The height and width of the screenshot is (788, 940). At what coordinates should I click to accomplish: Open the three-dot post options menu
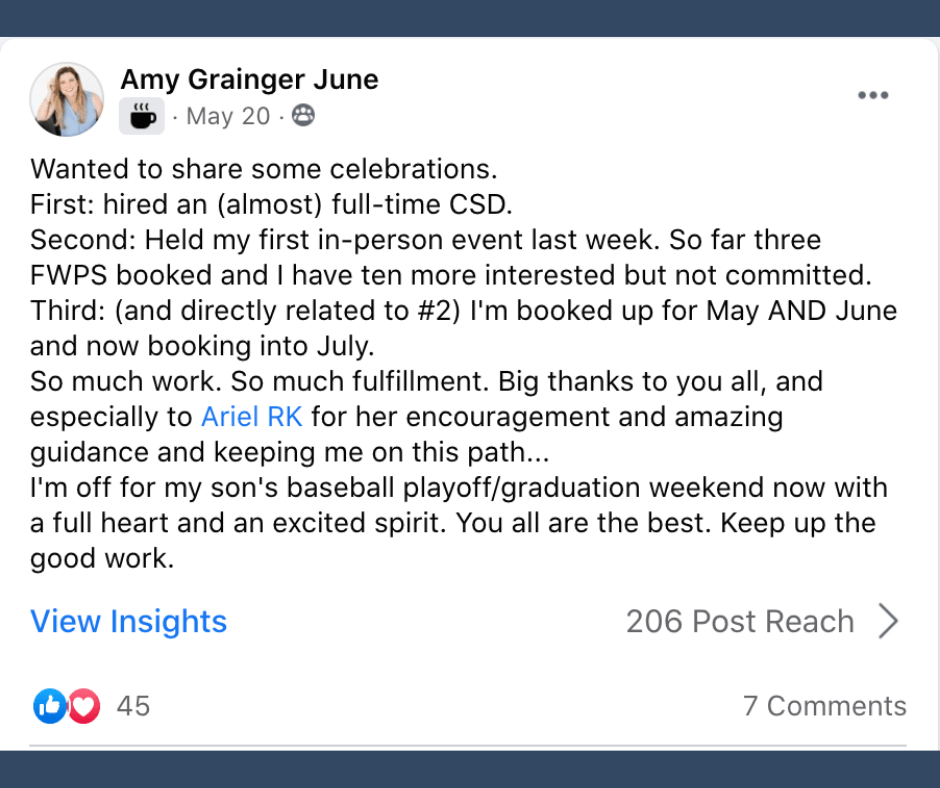point(873,95)
